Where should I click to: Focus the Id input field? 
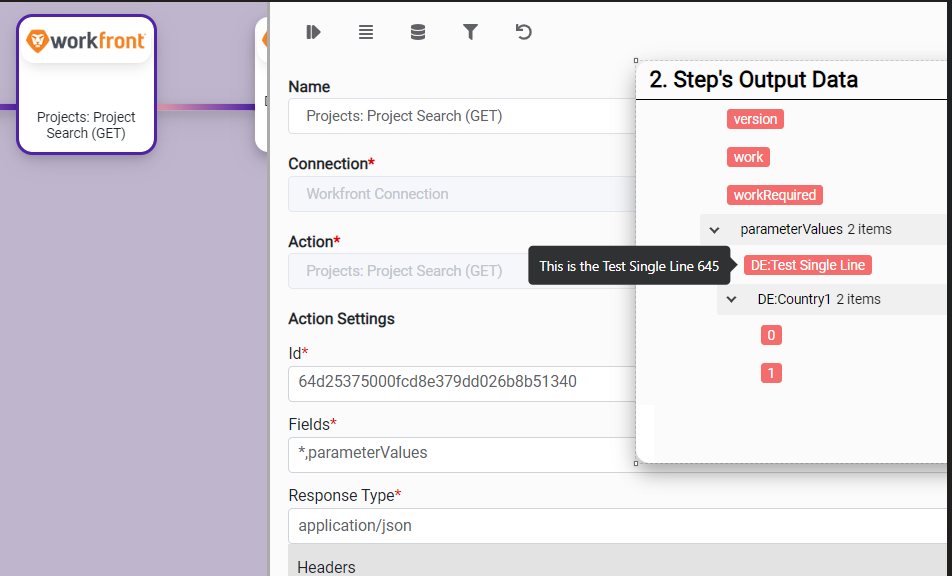[462, 382]
